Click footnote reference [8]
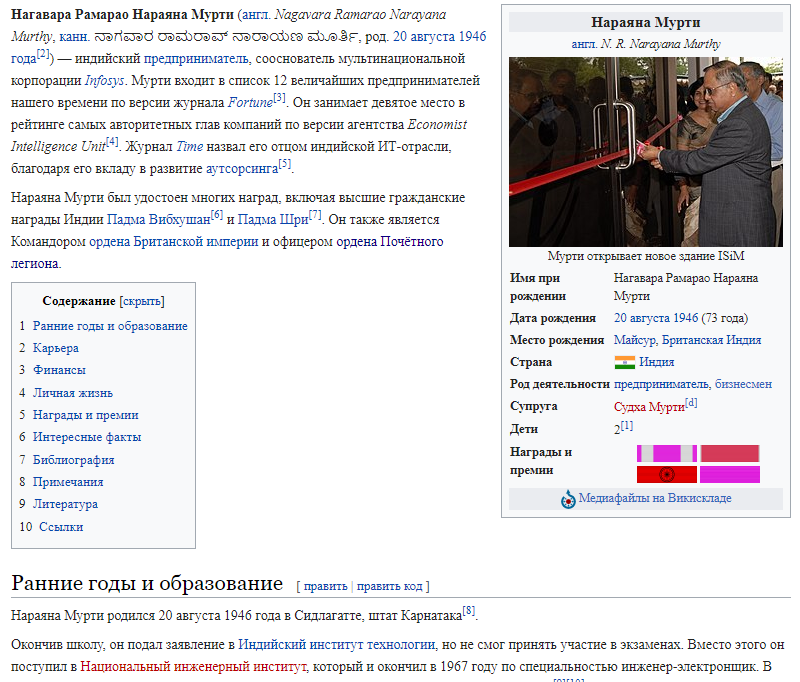Viewport: 800px width, 682px height. pyautogui.click(x=468, y=610)
